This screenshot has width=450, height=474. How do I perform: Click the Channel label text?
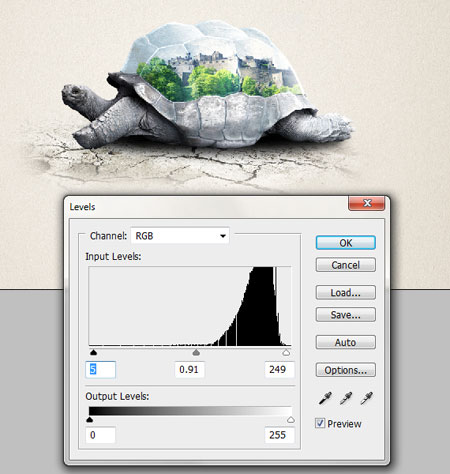point(108,236)
